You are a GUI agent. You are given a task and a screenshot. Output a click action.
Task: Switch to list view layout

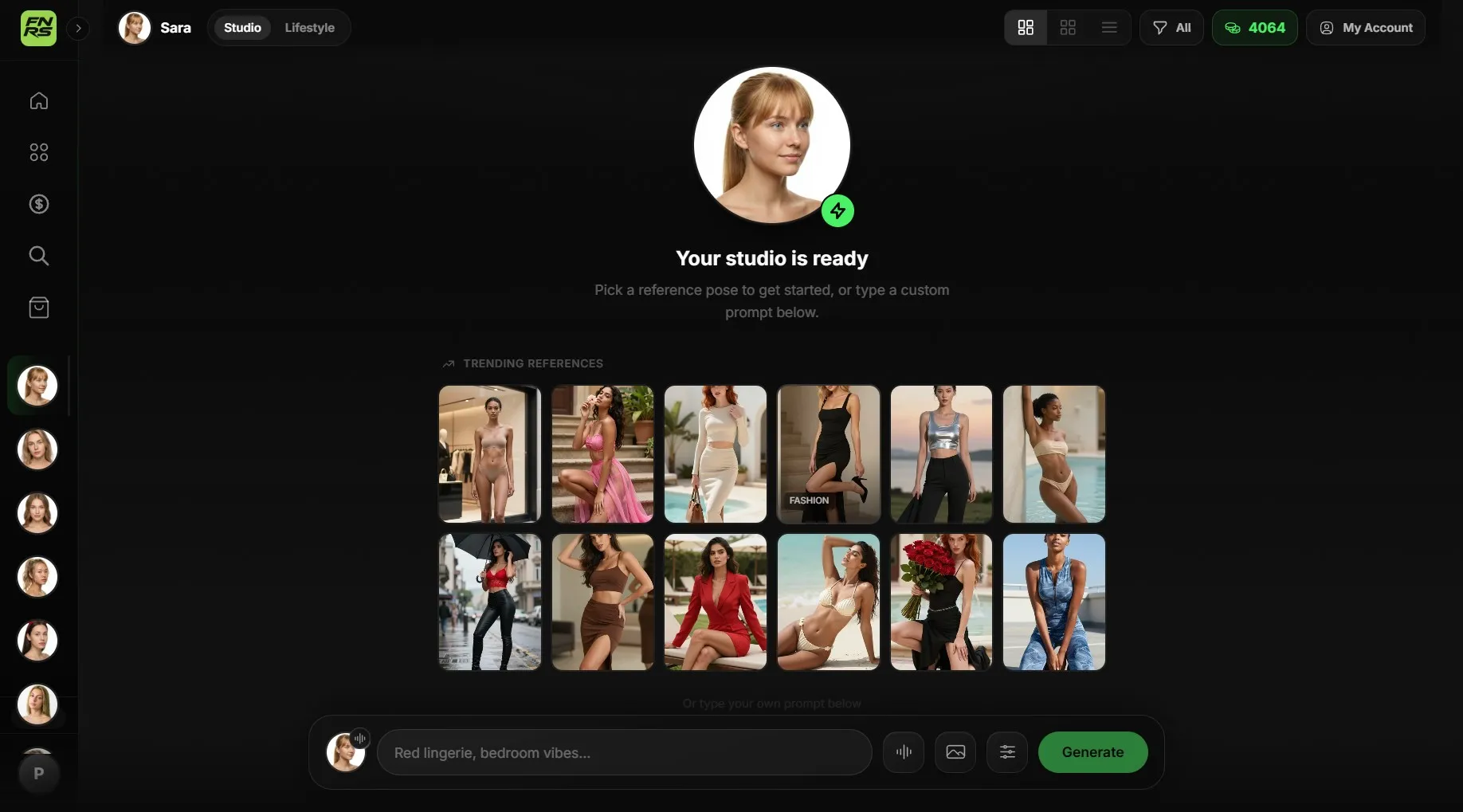pos(1109,28)
